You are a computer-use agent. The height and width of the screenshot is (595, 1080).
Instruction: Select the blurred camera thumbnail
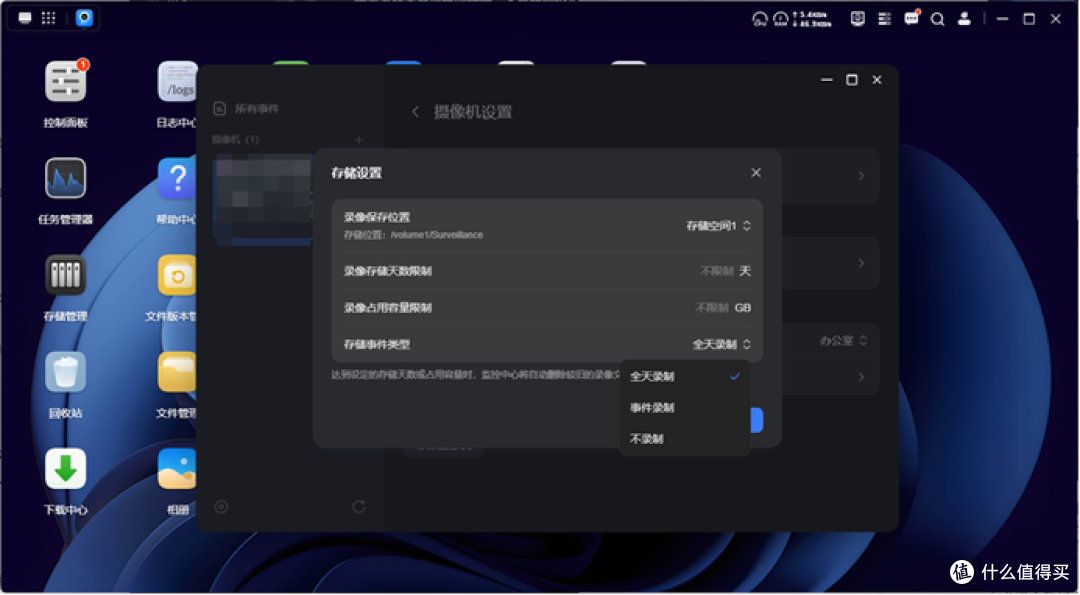262,200
